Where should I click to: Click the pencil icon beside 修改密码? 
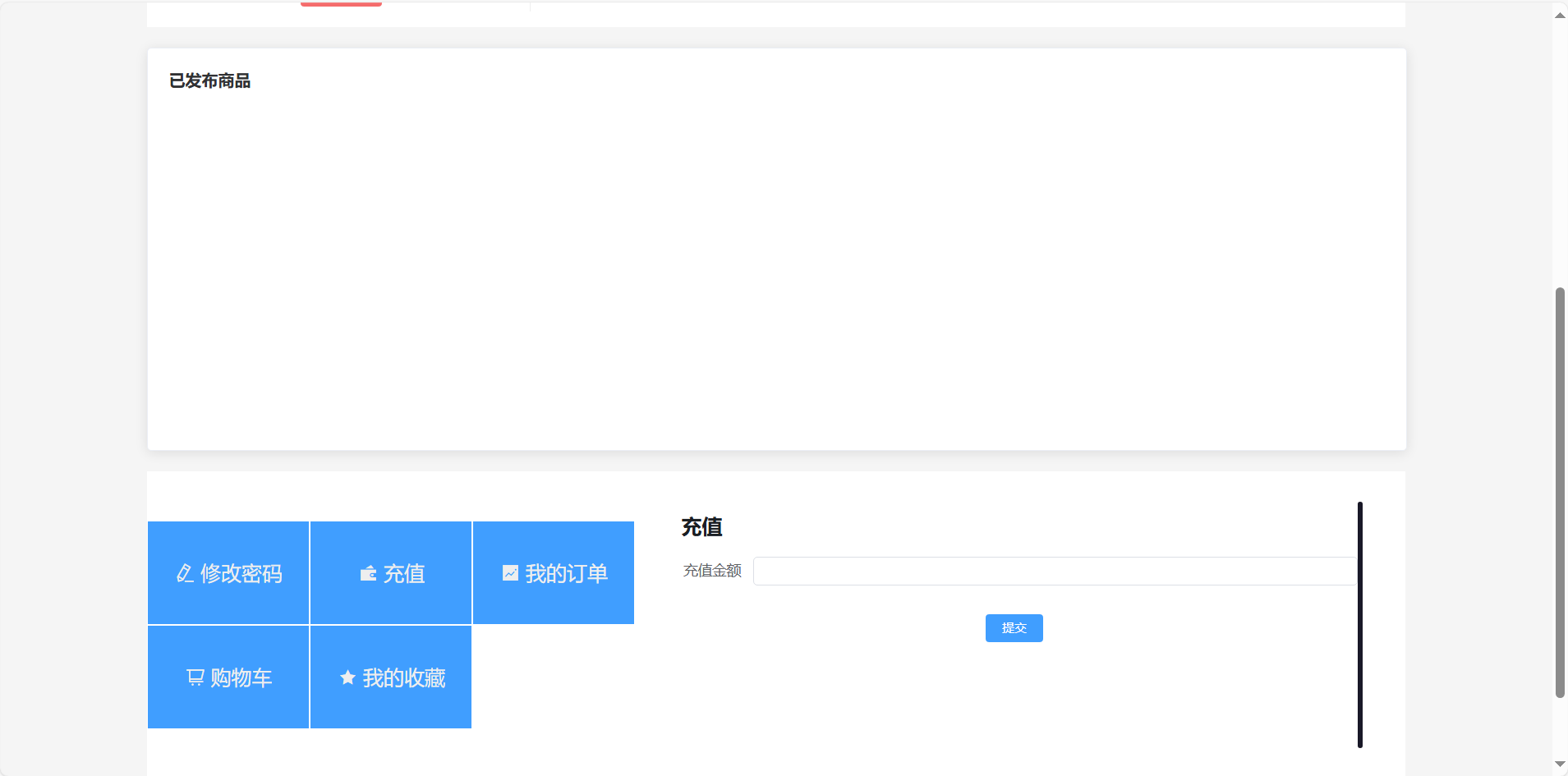coord(185,573)
